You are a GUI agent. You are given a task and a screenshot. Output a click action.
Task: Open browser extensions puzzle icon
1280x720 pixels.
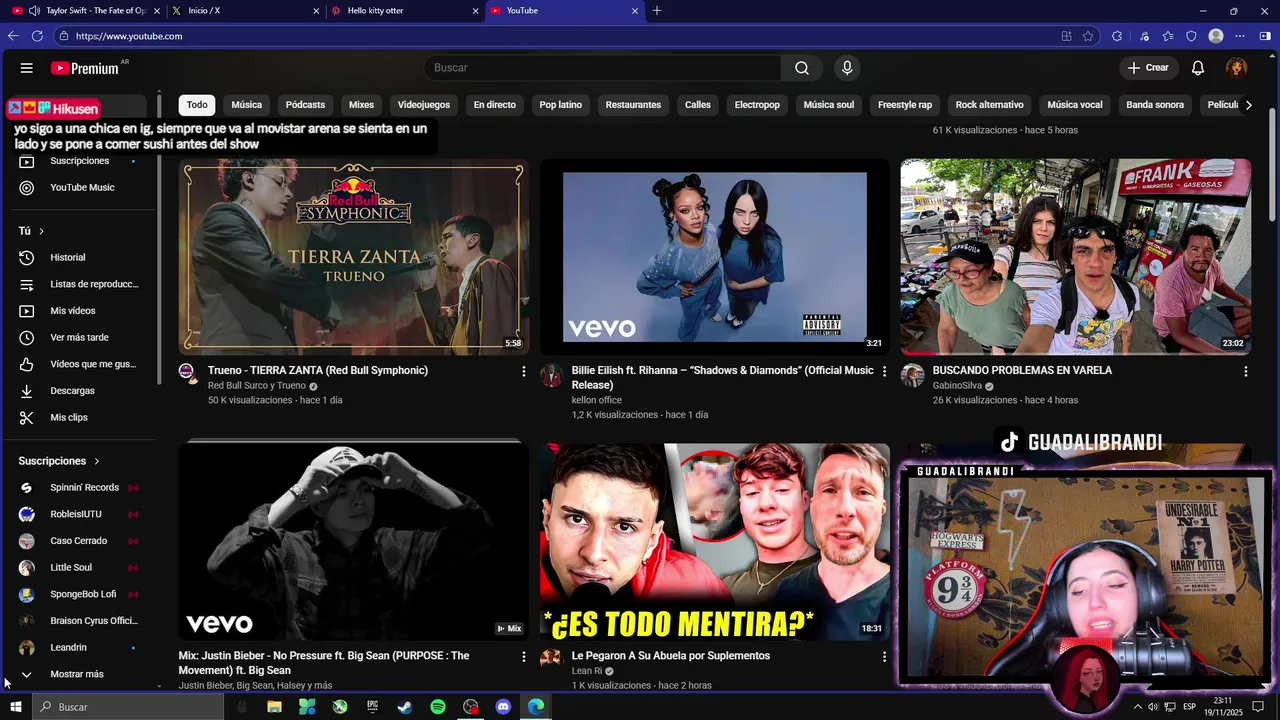(1117, 36)
